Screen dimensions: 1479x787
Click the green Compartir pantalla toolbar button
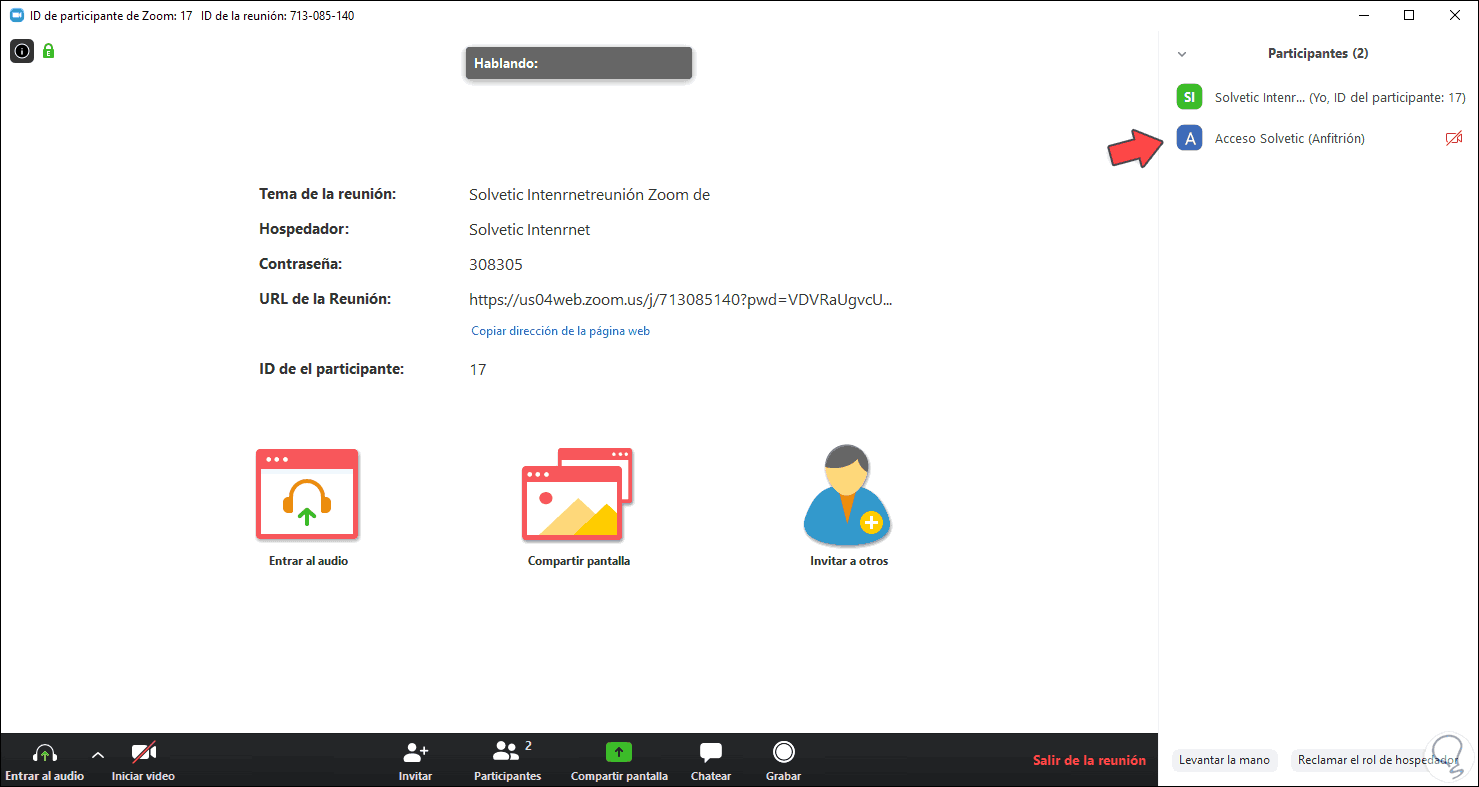pos(619,762)
